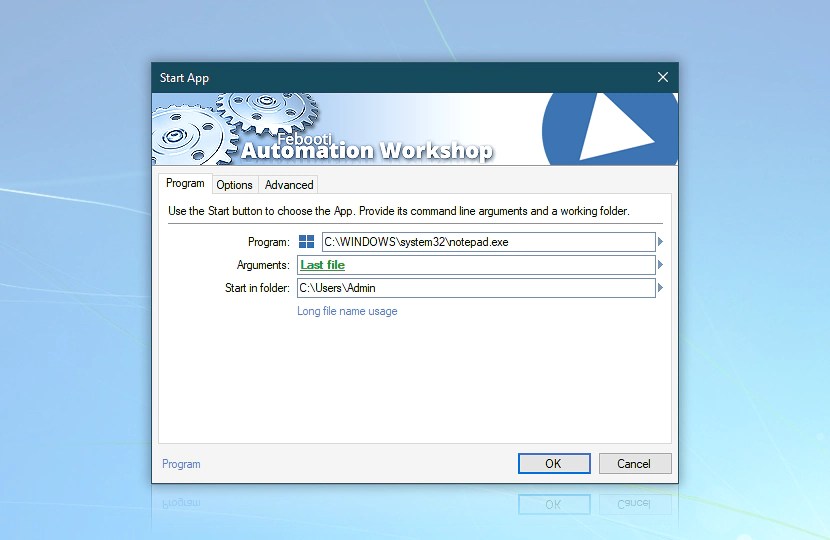Open the Advanced tab
Viewport: 830px width, 540px height.
click(289, 185)
